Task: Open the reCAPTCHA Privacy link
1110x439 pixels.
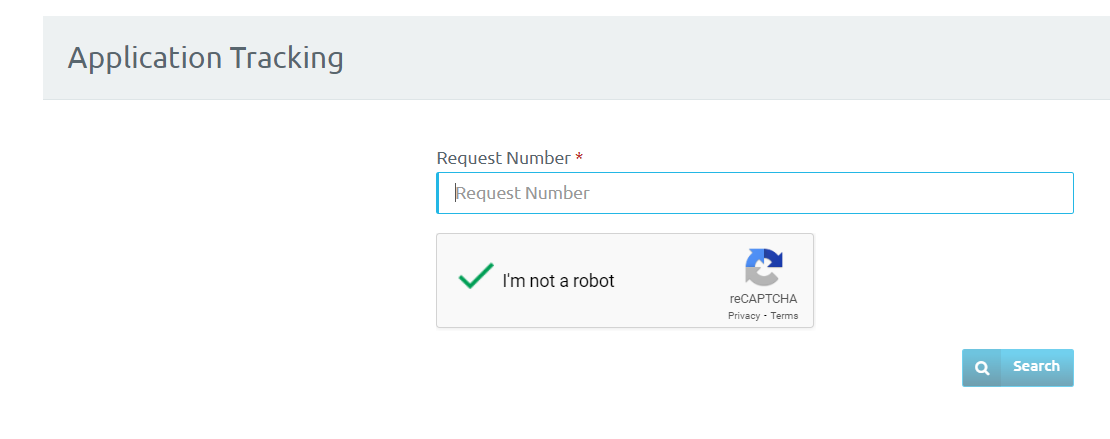Action: [743, 316]
